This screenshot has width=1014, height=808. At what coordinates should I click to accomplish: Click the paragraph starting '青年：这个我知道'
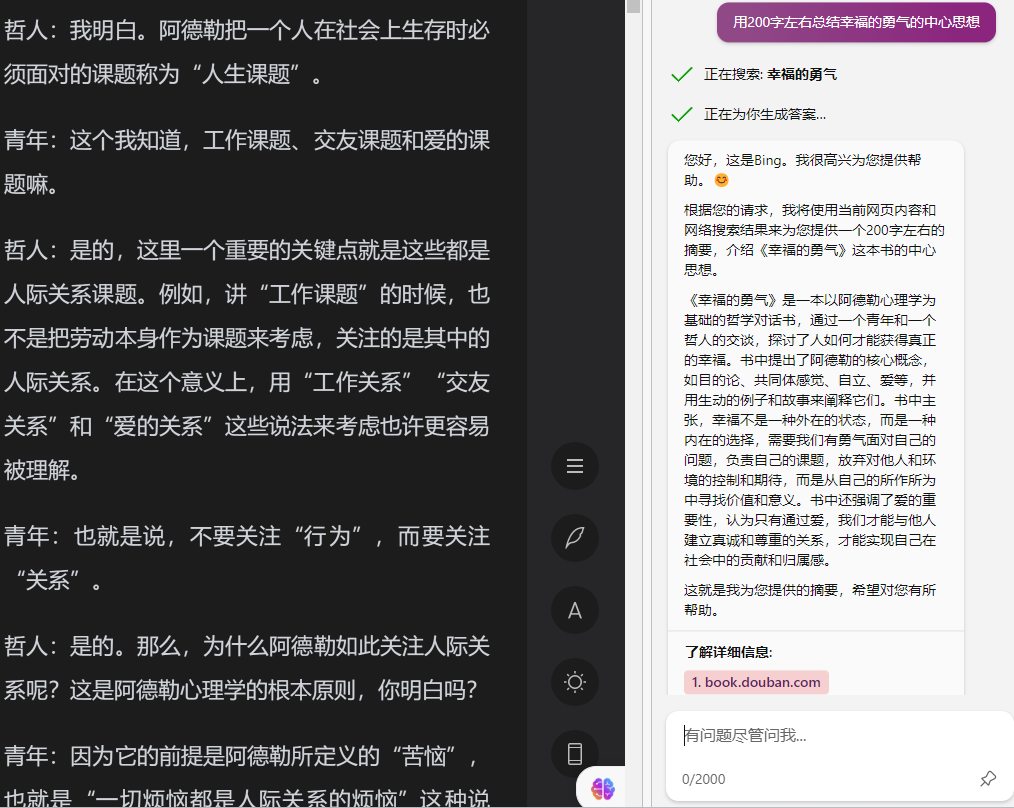246,162
